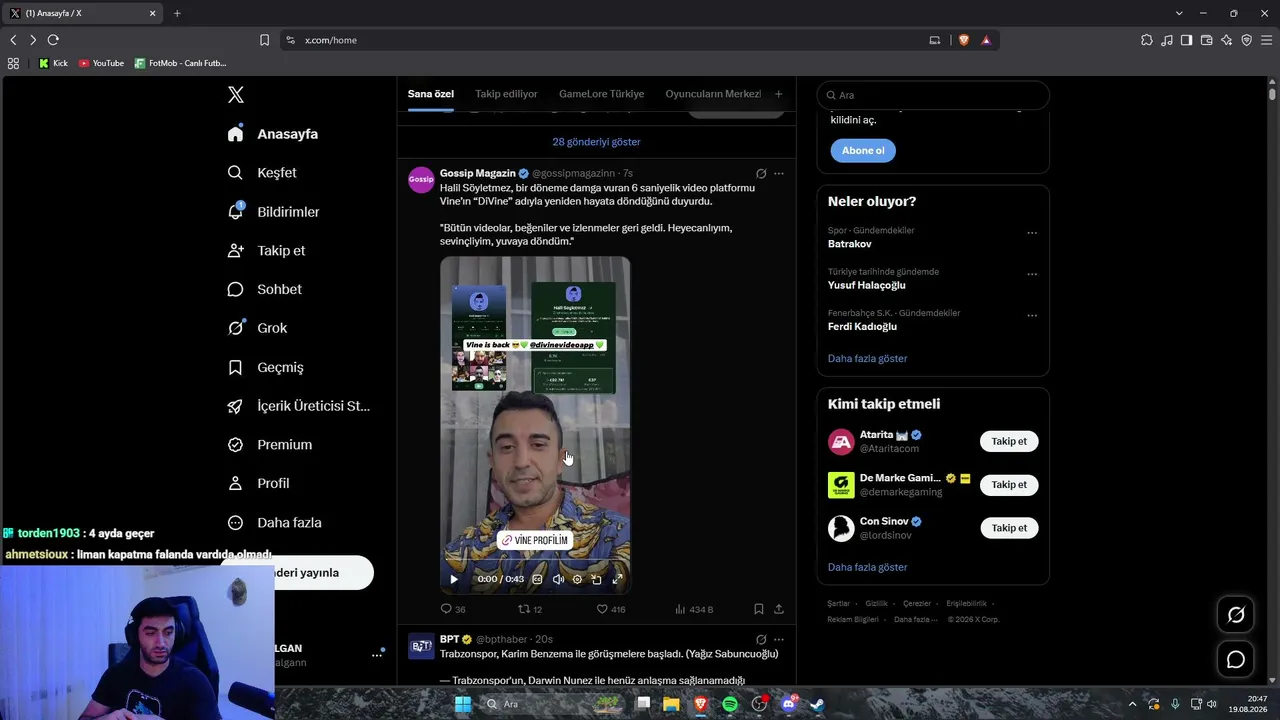The height and width of the screenshot is (720, 1280).
Task: Open Profil page from sidebar
Action: pyautogui.click(x=258, y=483)
